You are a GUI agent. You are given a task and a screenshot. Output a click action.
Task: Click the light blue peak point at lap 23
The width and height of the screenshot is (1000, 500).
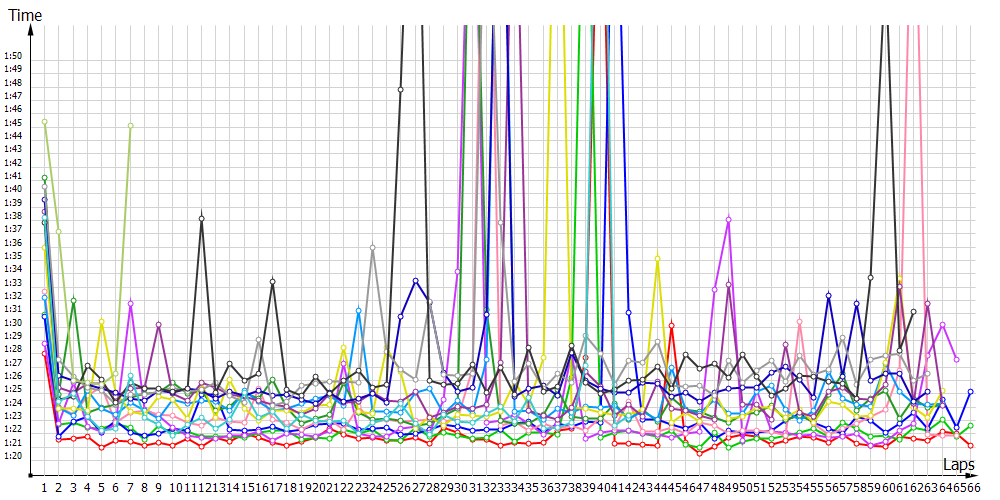[359, 311]
